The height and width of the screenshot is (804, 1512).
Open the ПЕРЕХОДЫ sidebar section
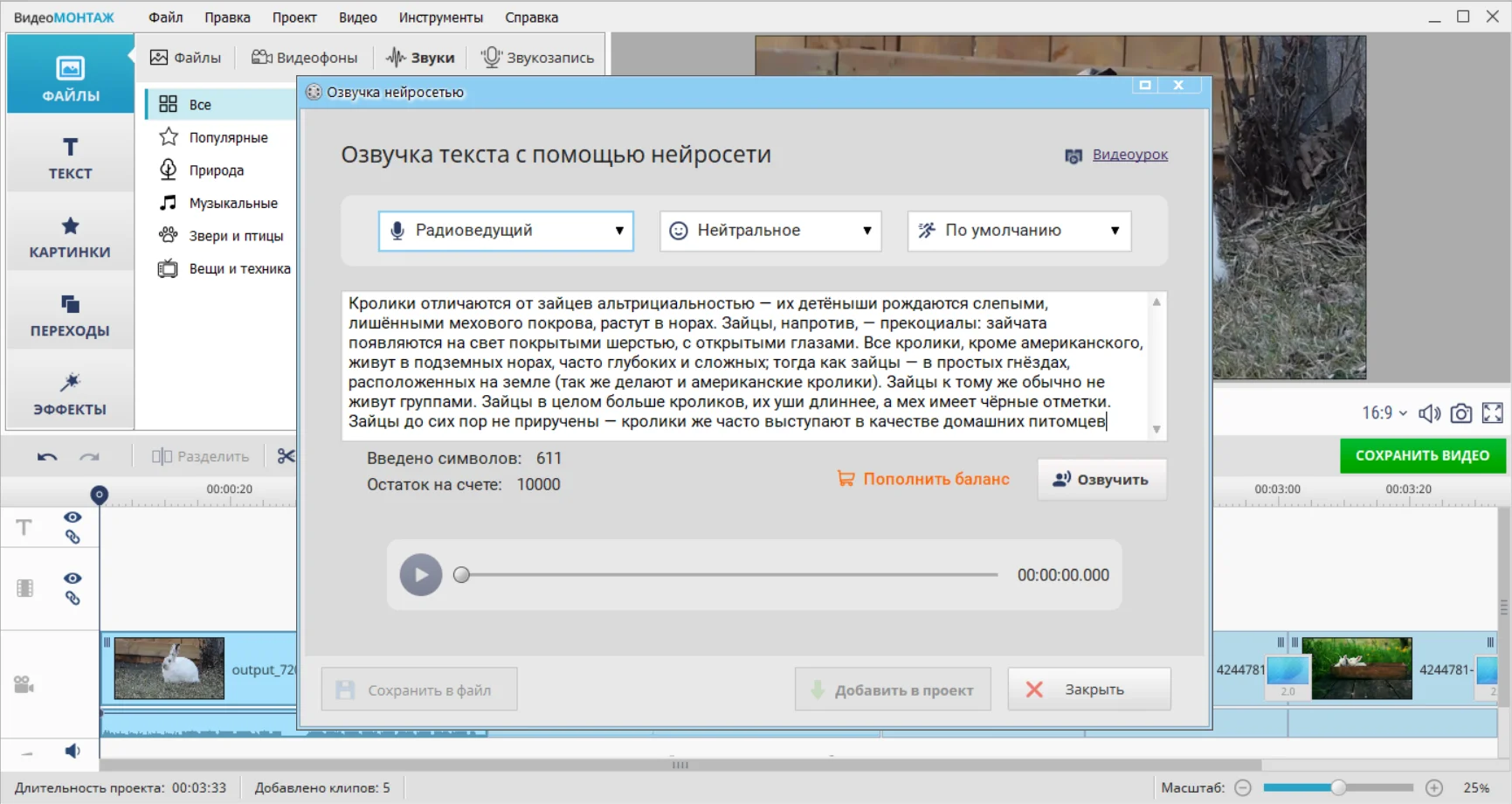tap(70, 315)
